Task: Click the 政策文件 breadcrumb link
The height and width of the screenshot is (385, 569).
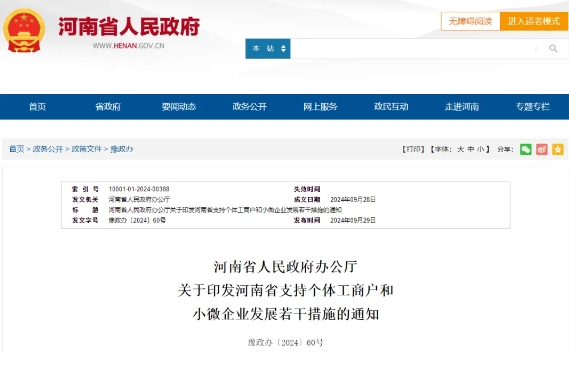Action: (x=86, y=149)
